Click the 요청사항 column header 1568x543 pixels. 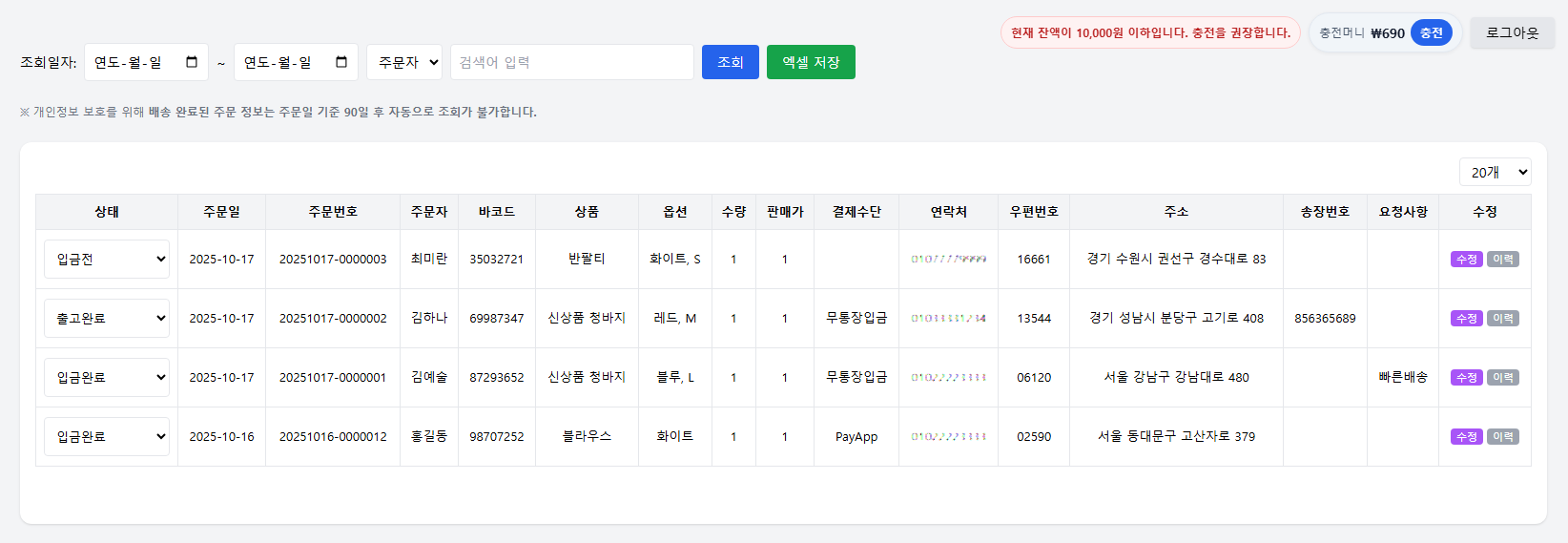tap(1403, 212)
